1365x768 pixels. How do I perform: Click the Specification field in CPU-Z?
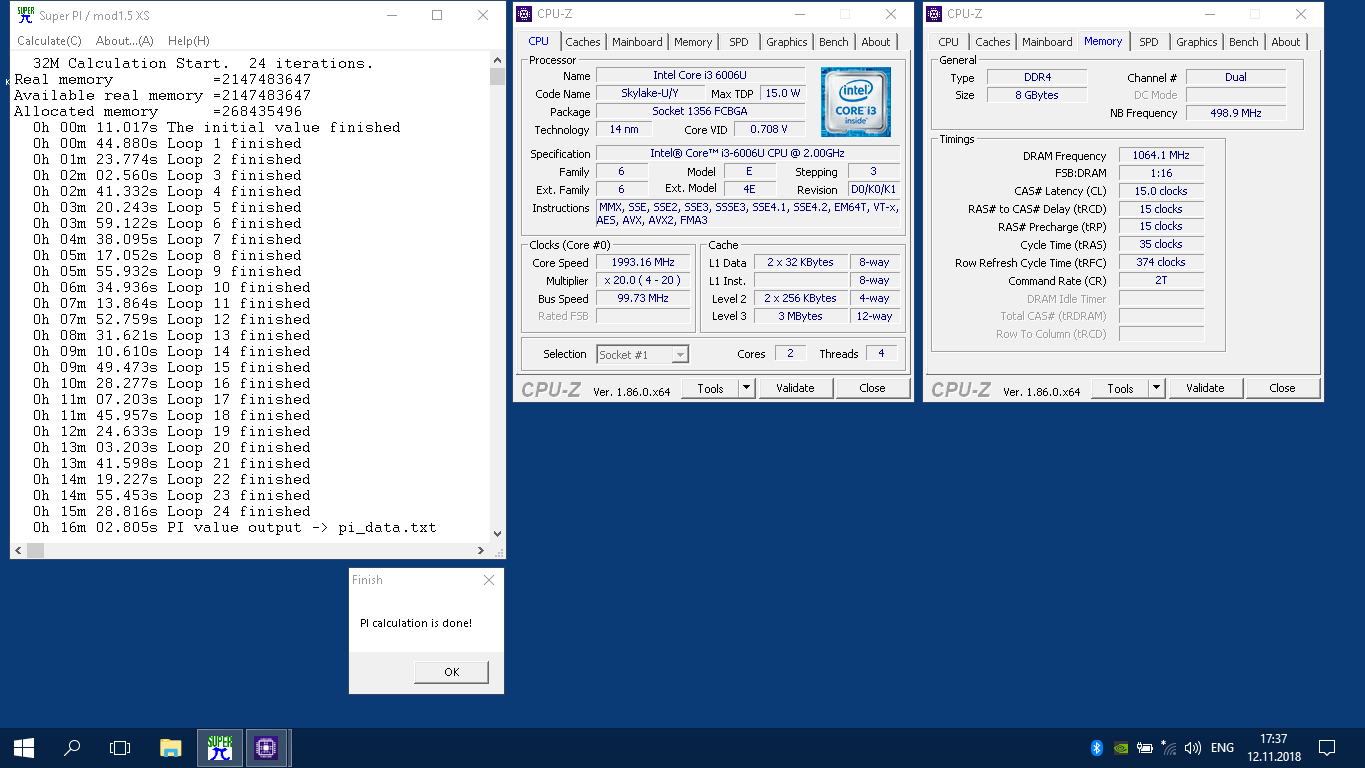(x=747, y=153)
